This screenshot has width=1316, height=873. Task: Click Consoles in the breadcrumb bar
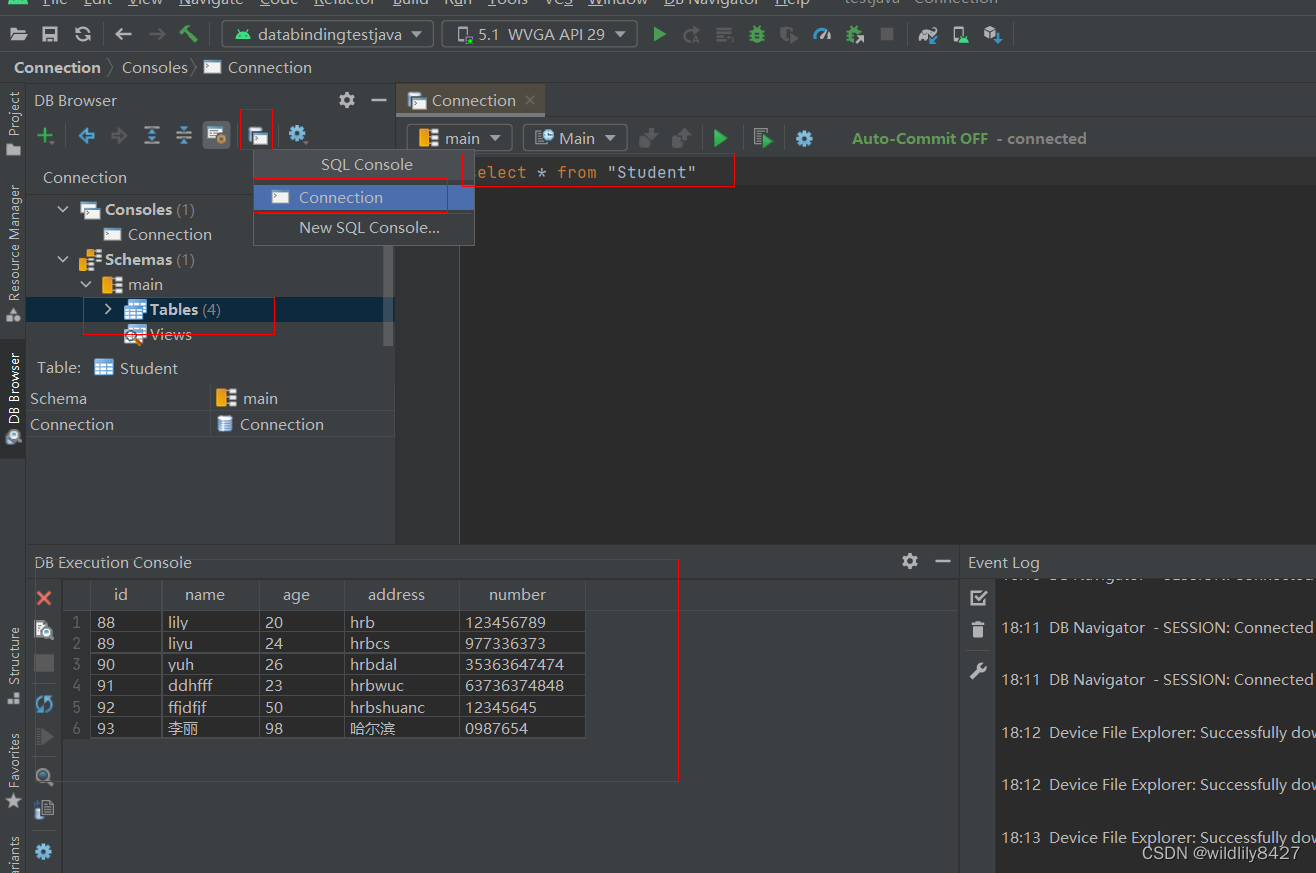155,67
